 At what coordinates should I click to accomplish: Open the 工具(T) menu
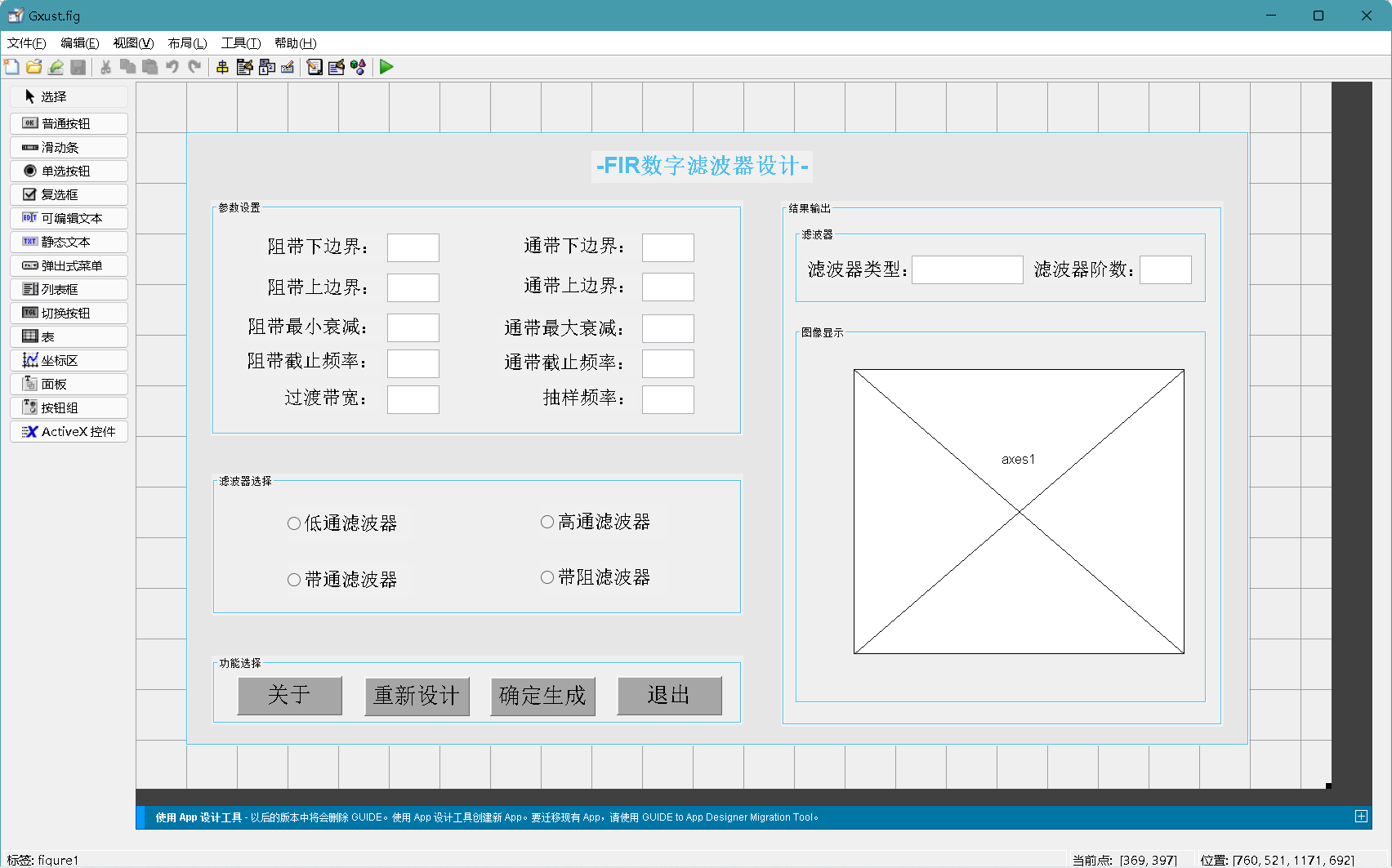tap(241, 43)
